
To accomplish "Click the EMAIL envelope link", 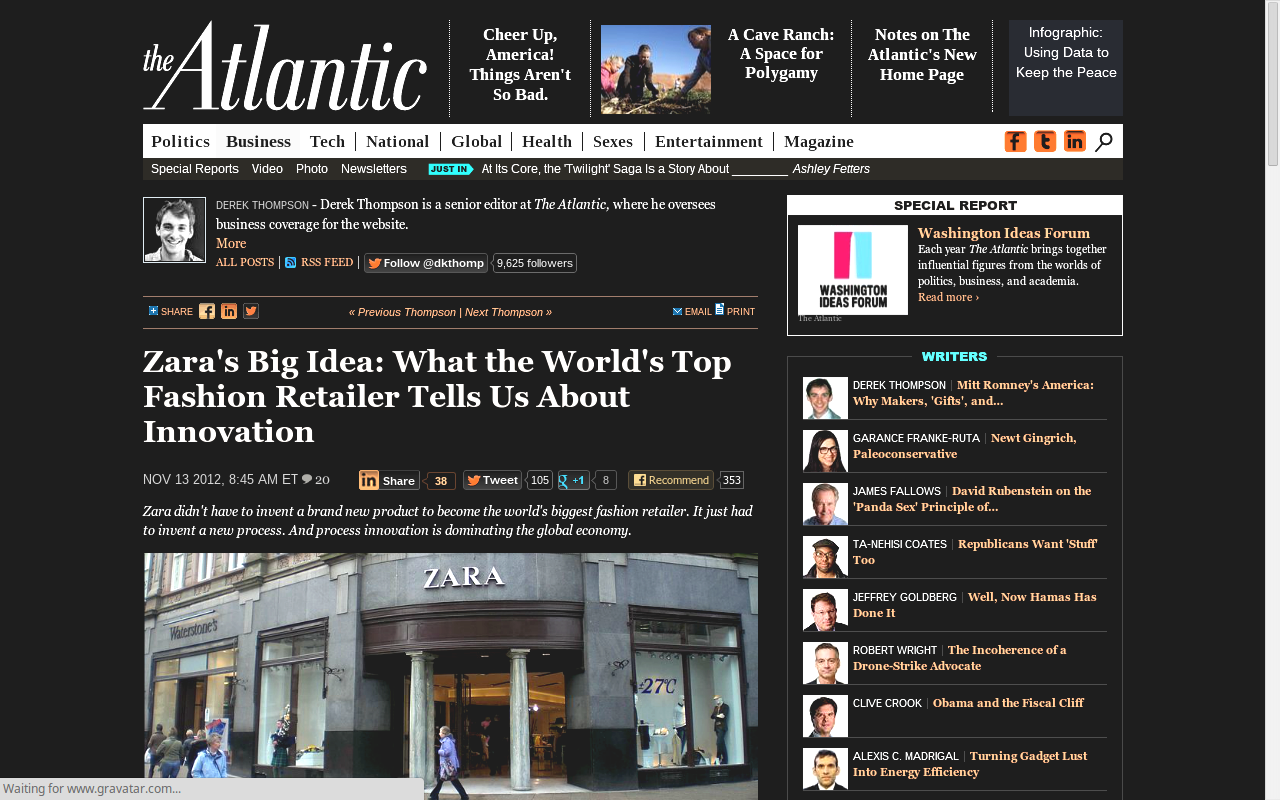I will coord(692,311).
